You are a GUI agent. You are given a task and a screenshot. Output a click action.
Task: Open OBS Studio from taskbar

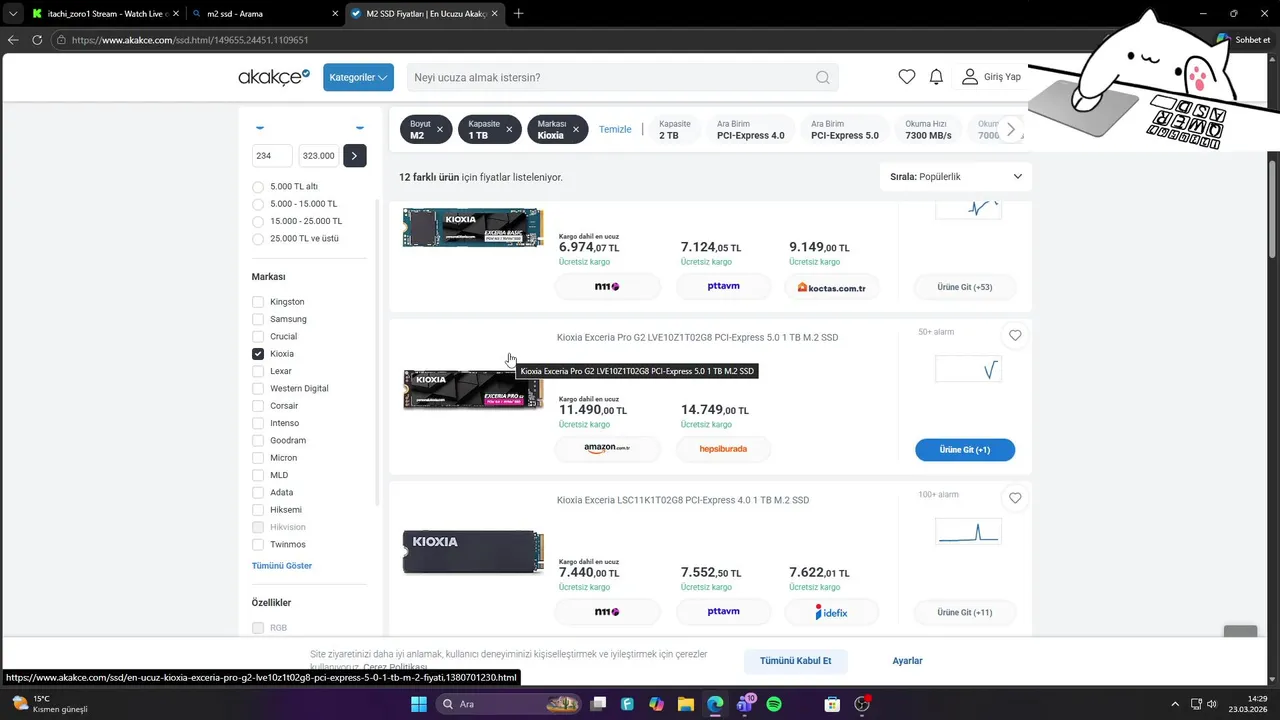(x=862, y=704)
